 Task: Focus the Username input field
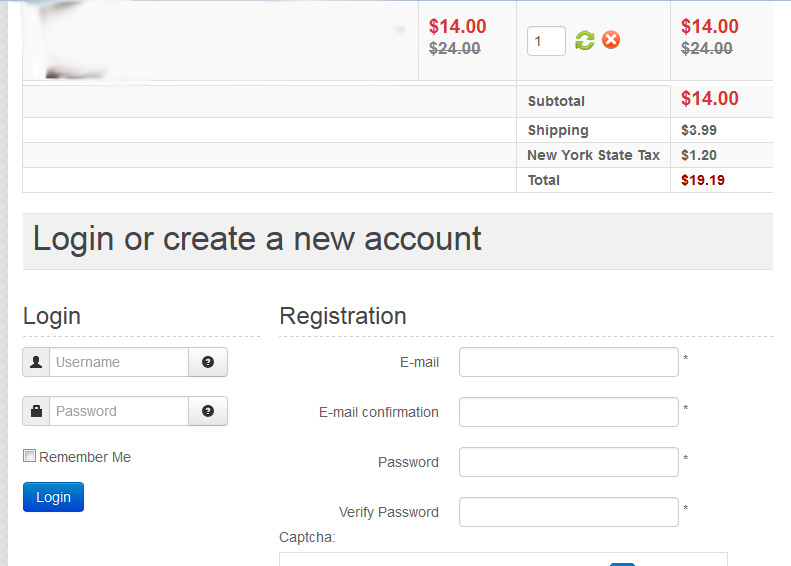(119, 362)
